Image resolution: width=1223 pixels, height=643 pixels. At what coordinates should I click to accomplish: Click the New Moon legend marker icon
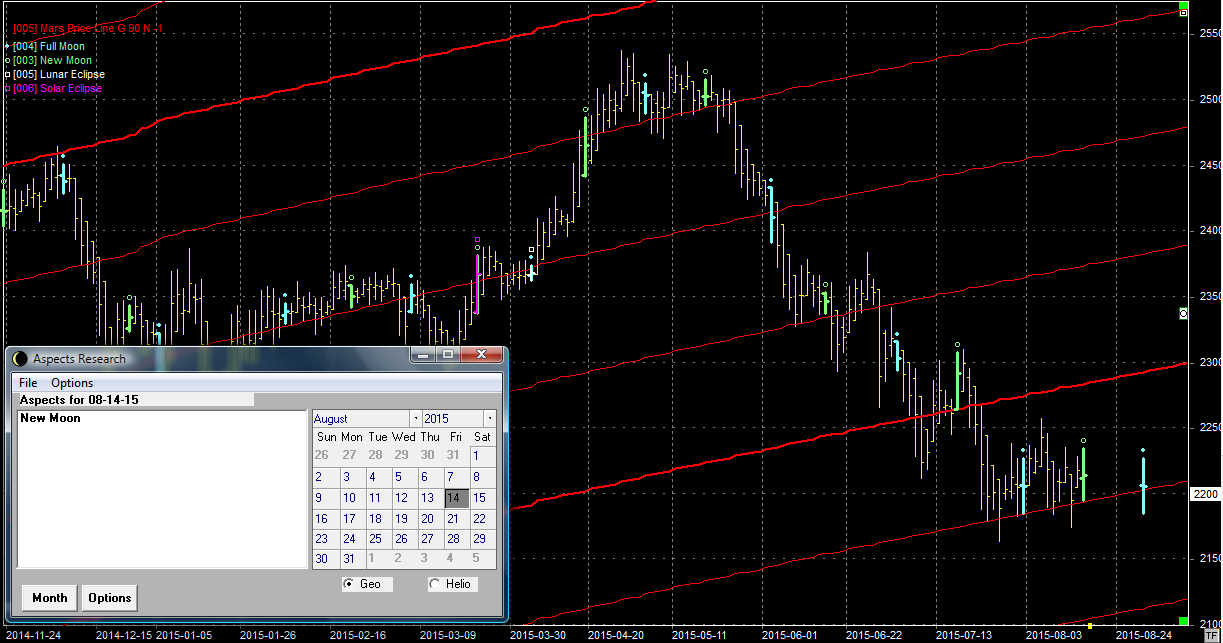coord(7,61)
